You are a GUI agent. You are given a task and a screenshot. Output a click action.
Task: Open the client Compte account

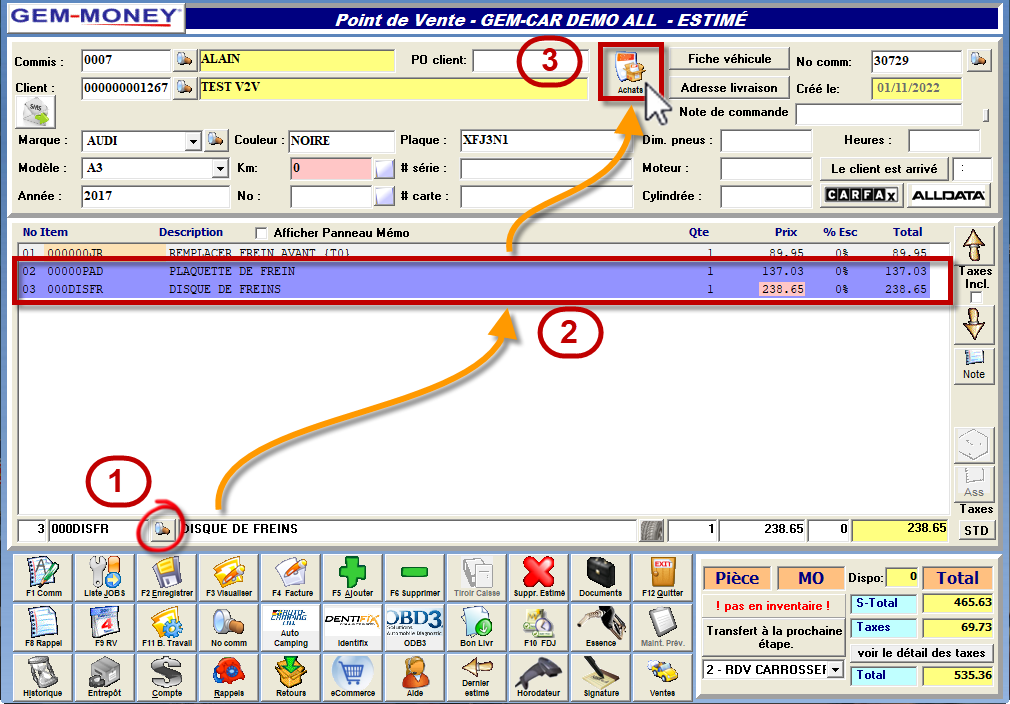[x=167, y=677]
